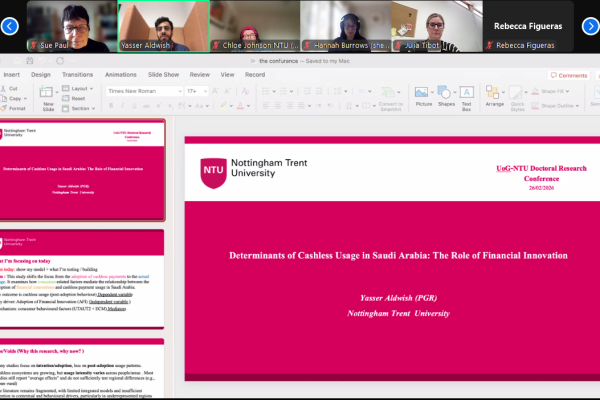Screen dimensions: 600x400
Task: Open the Shapes gallery
Action: [x=446, y=96]
